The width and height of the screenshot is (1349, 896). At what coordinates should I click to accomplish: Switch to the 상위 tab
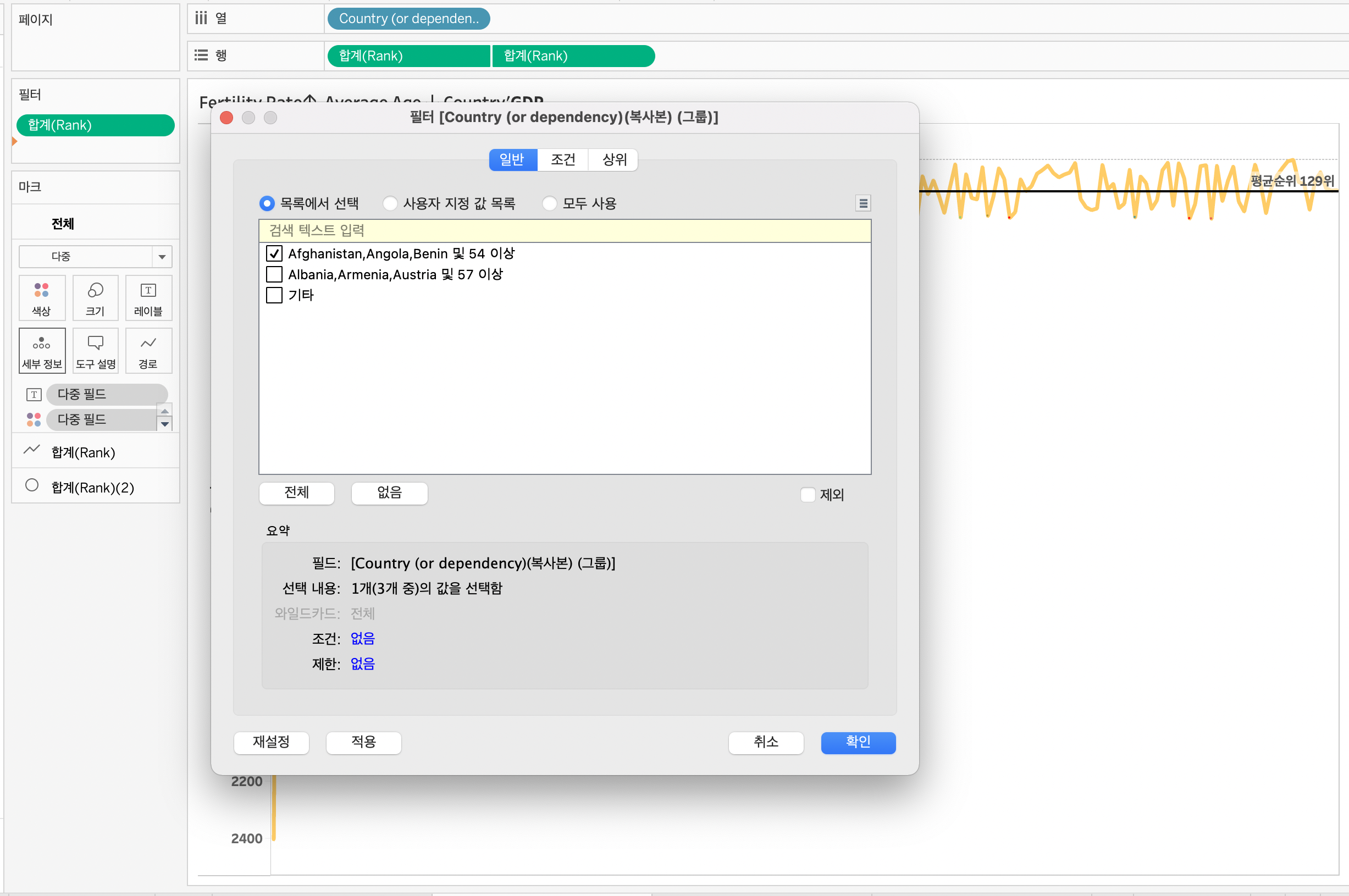(x=614, y=159)
